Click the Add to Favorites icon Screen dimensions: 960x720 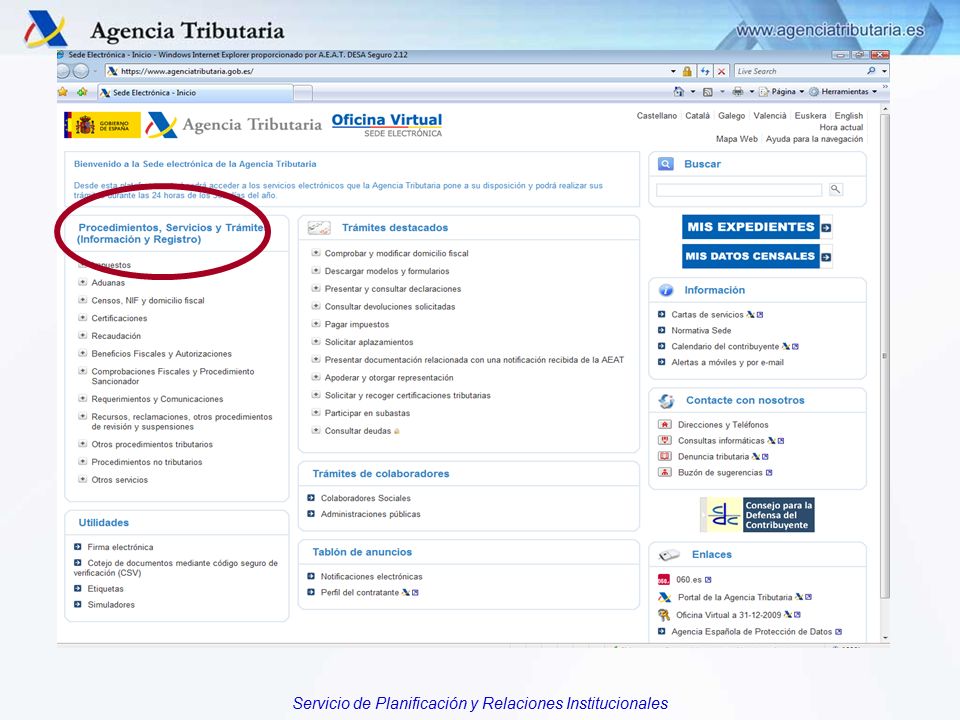tap(82, 92)
